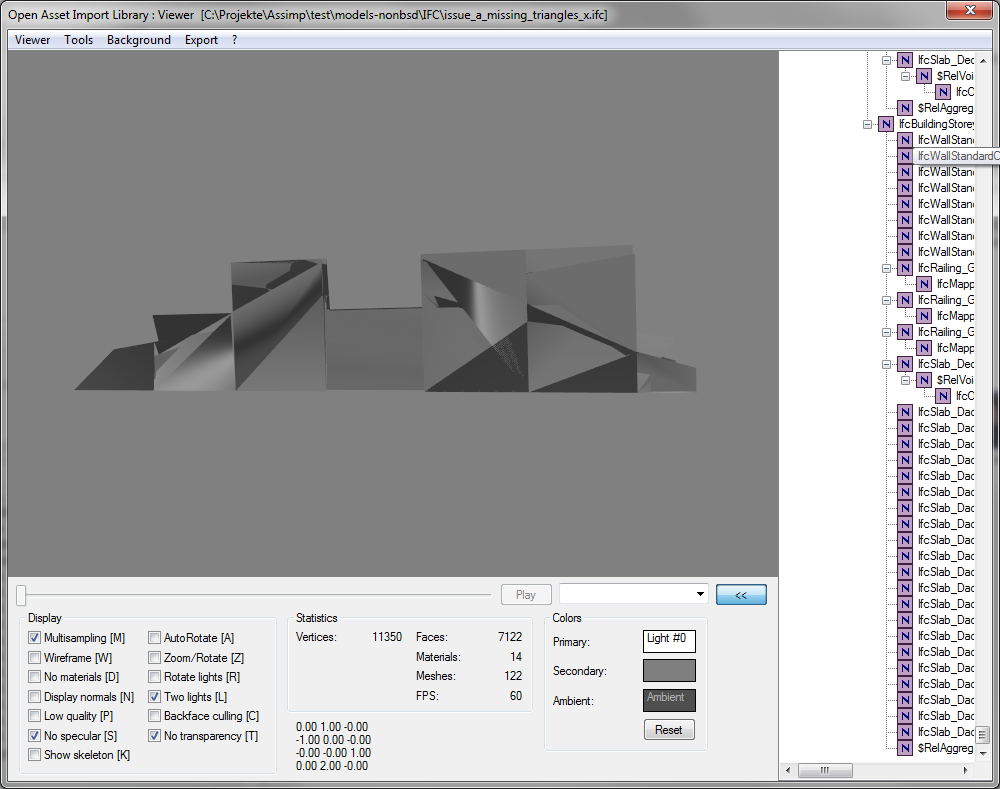
Task: Click the tree panel's horizontal scrollbar thumb
Action: (824, 771)
